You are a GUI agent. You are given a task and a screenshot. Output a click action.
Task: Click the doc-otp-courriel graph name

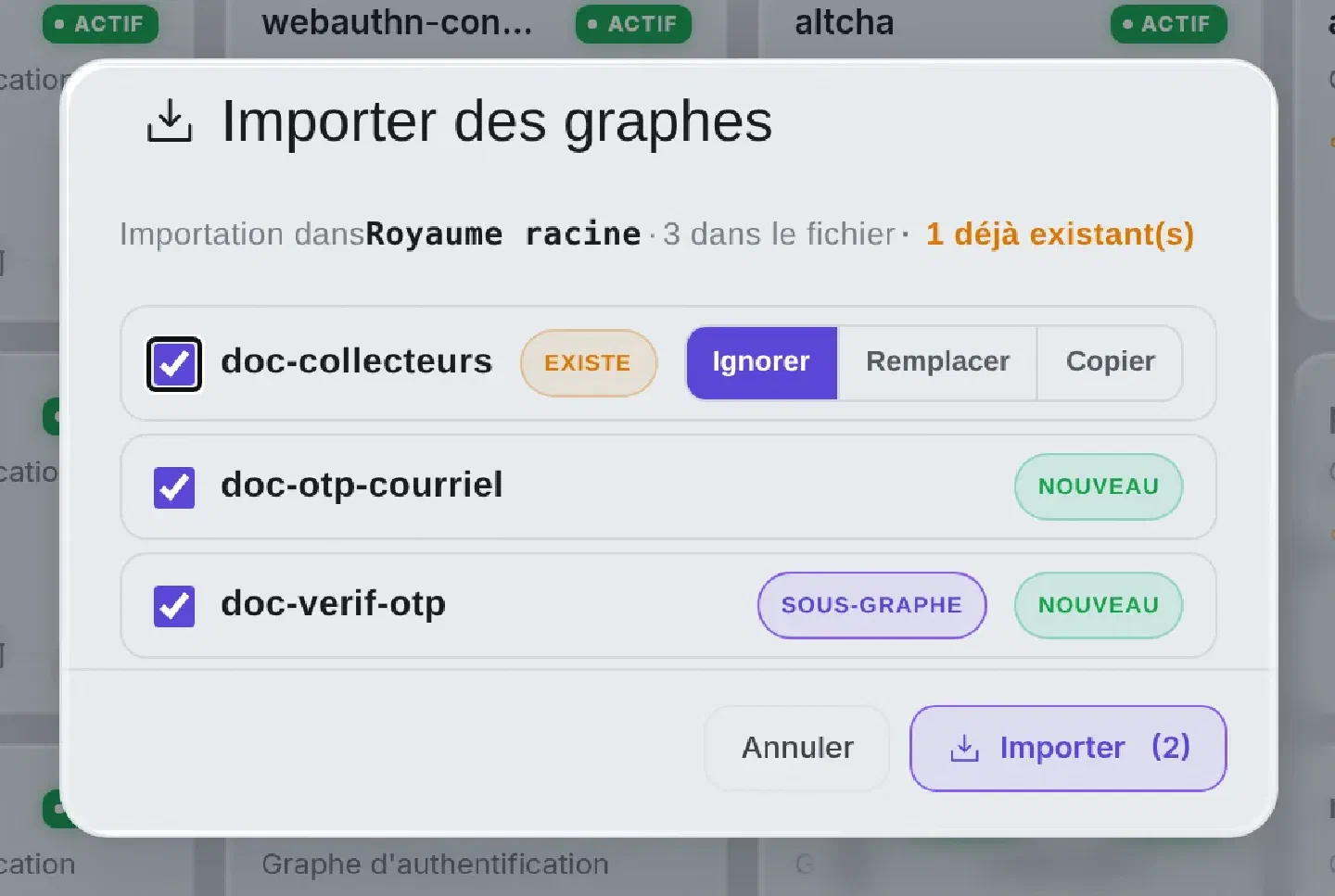[362, 485]
